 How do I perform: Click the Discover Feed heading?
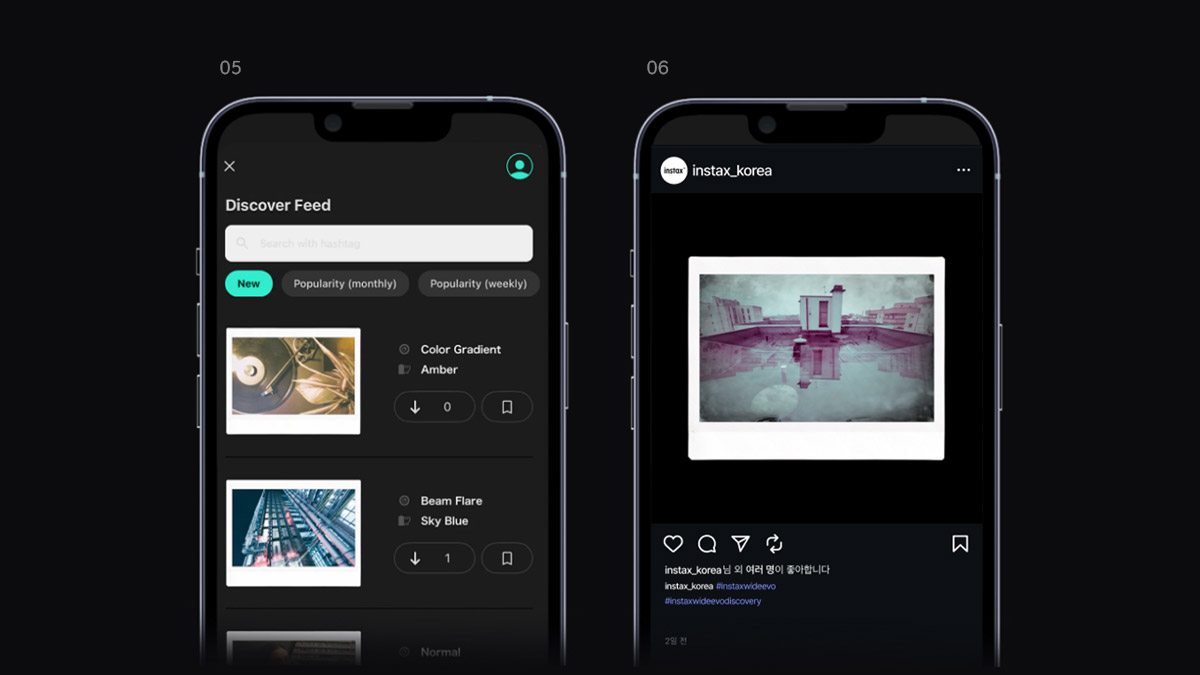point(278,205)
